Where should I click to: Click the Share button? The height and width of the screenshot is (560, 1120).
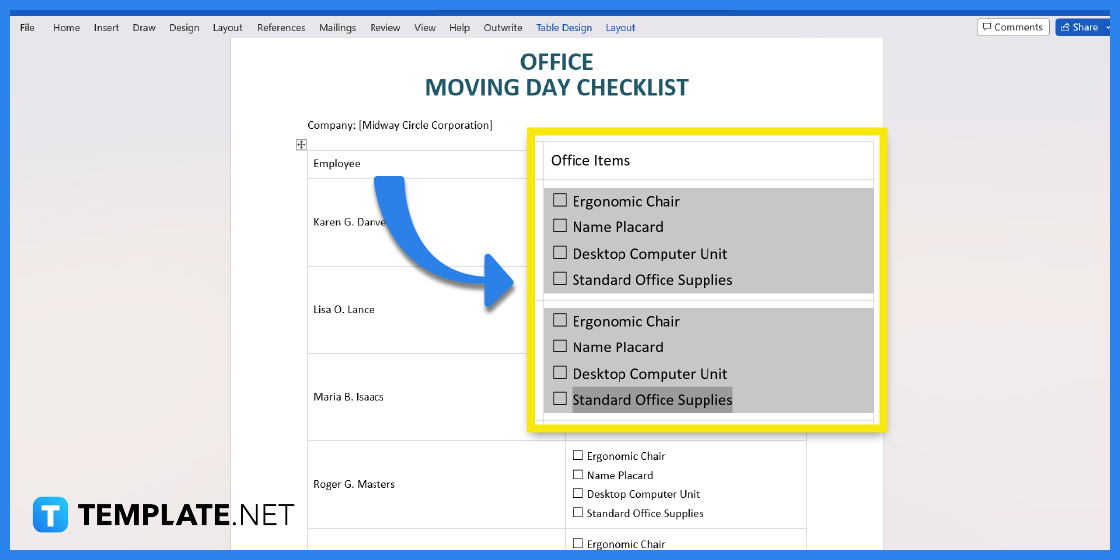(x=1082, y=27)
